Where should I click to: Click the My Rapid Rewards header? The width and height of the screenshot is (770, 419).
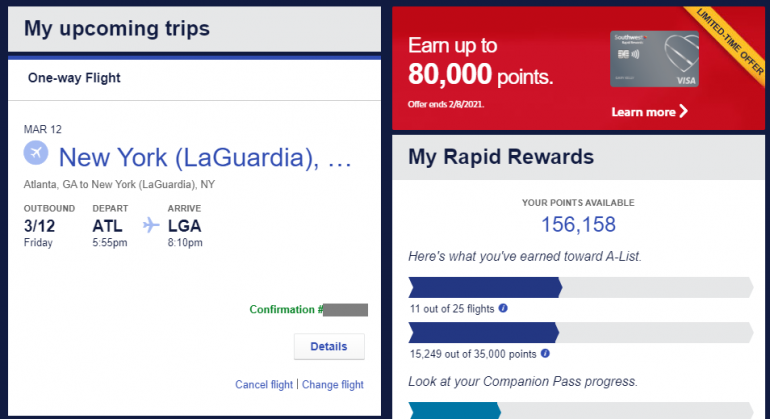(x=500, y=157)
